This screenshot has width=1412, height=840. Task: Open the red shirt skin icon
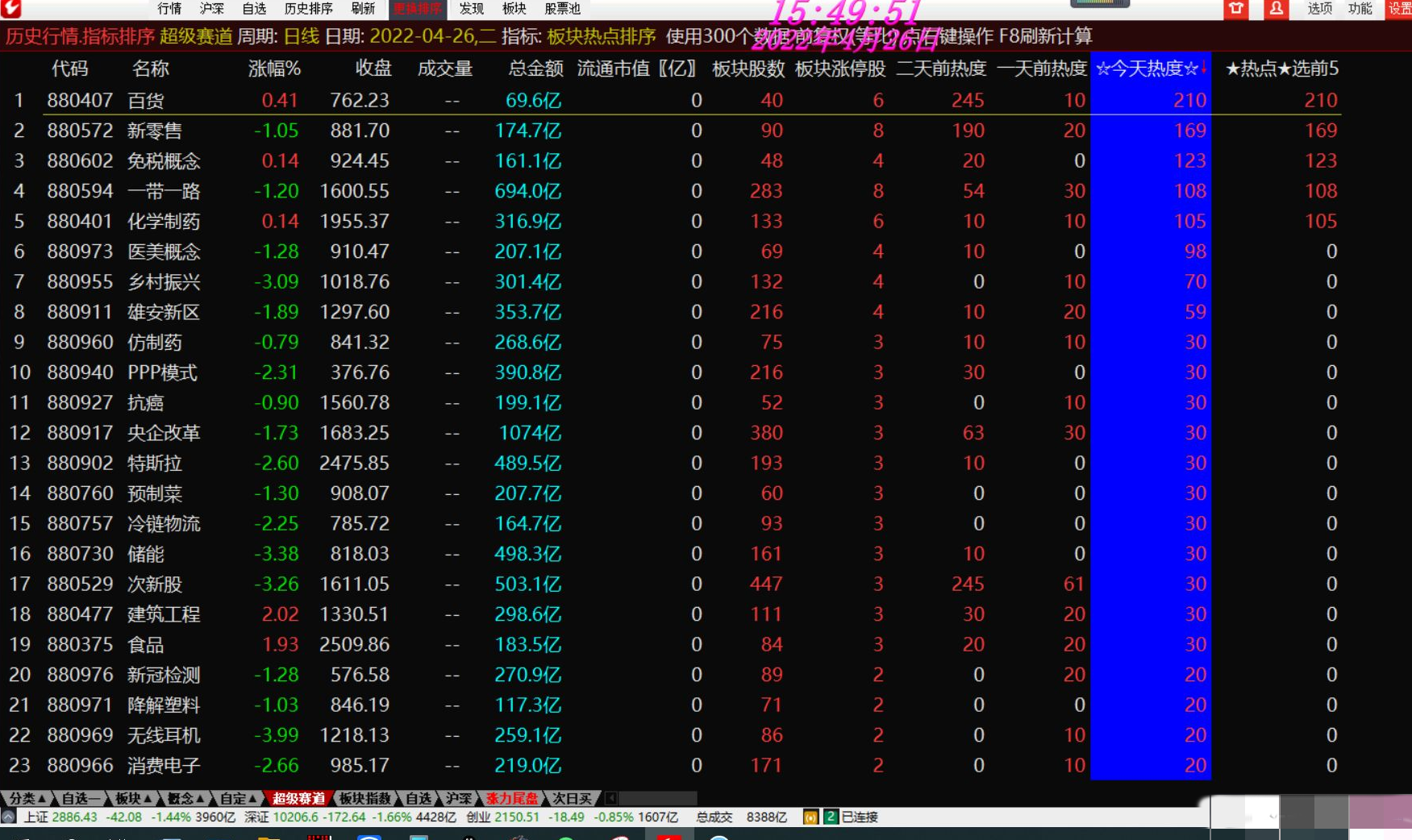[1235, 9]
